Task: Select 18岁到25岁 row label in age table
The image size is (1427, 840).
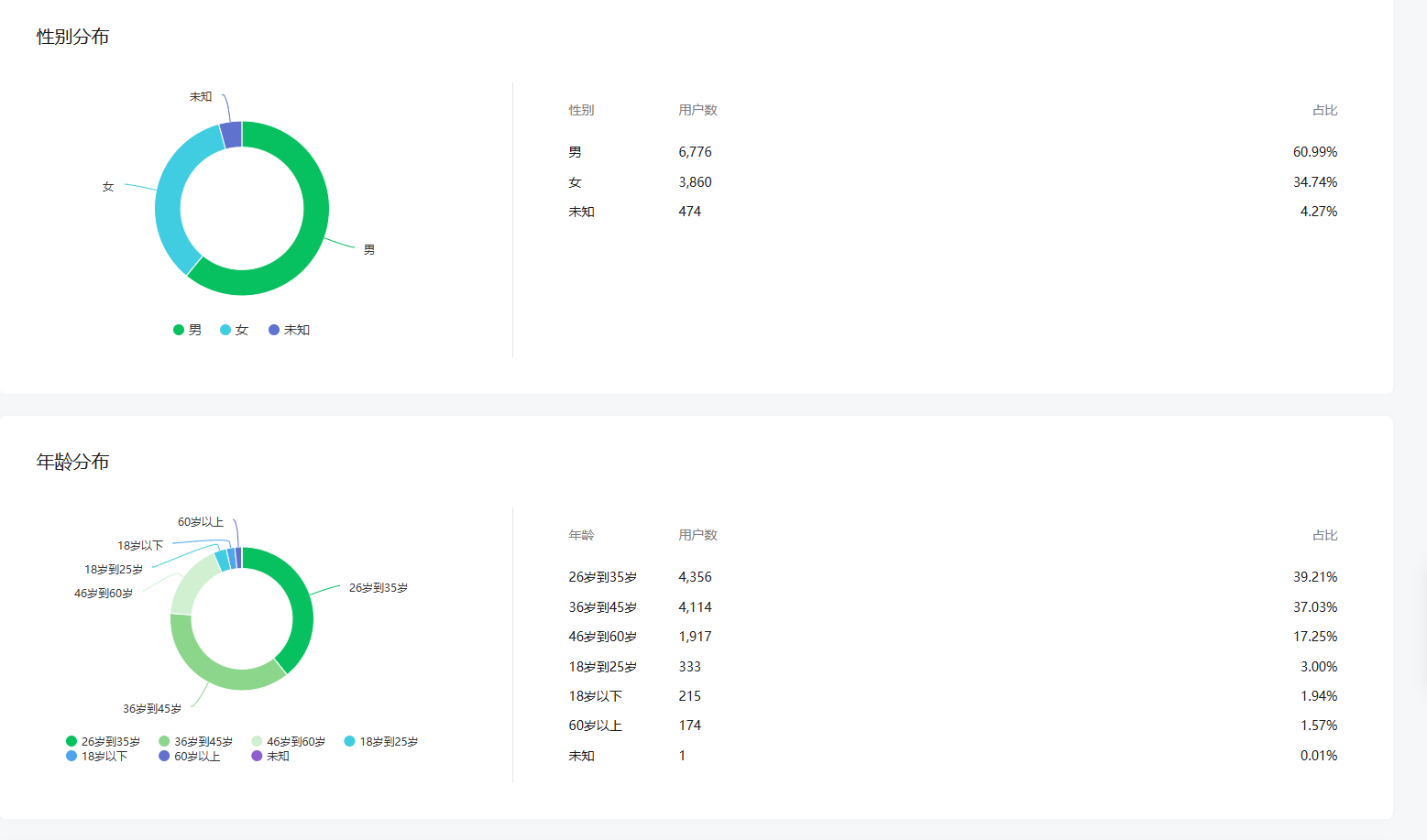Action: 602,667
